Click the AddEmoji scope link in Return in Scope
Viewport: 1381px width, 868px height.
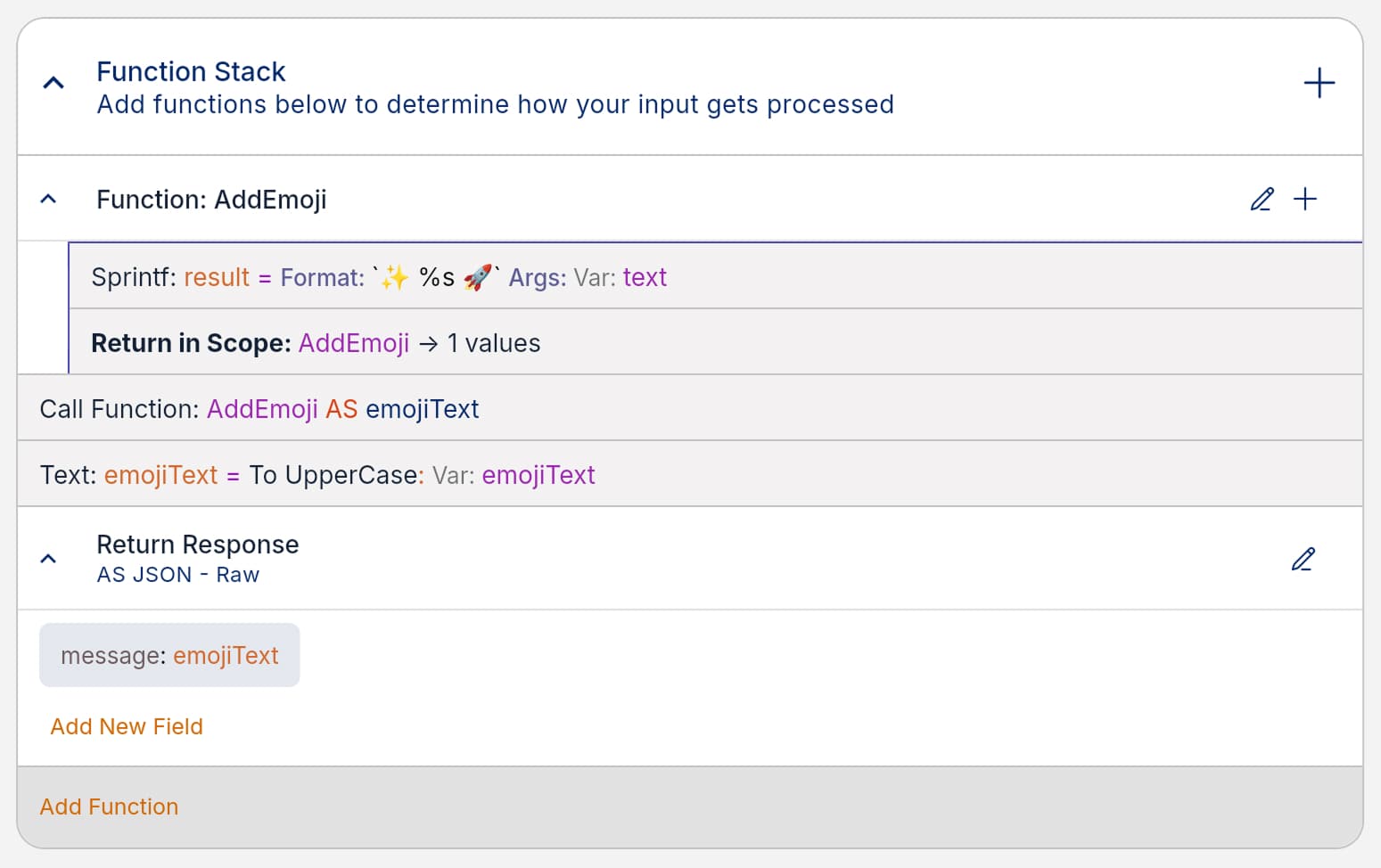[x=353, y=342]
